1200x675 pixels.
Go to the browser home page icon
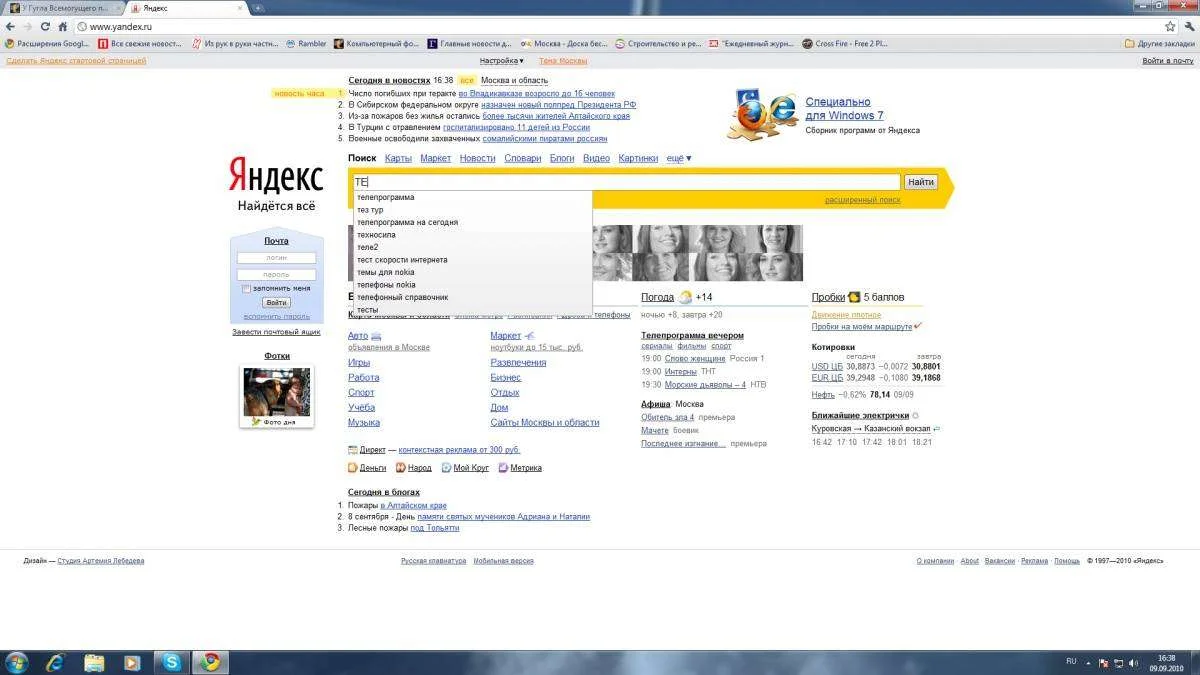coord(62,26)
